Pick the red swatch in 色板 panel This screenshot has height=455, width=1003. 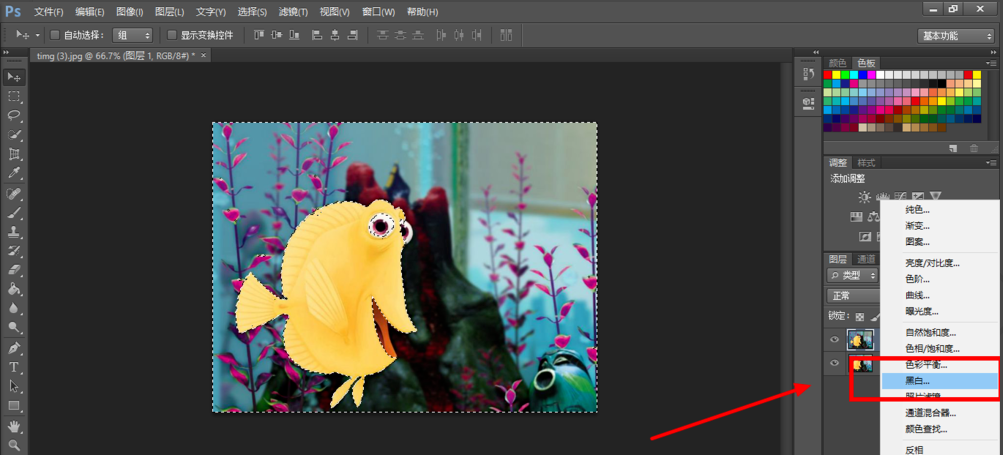tap(829, 75)
